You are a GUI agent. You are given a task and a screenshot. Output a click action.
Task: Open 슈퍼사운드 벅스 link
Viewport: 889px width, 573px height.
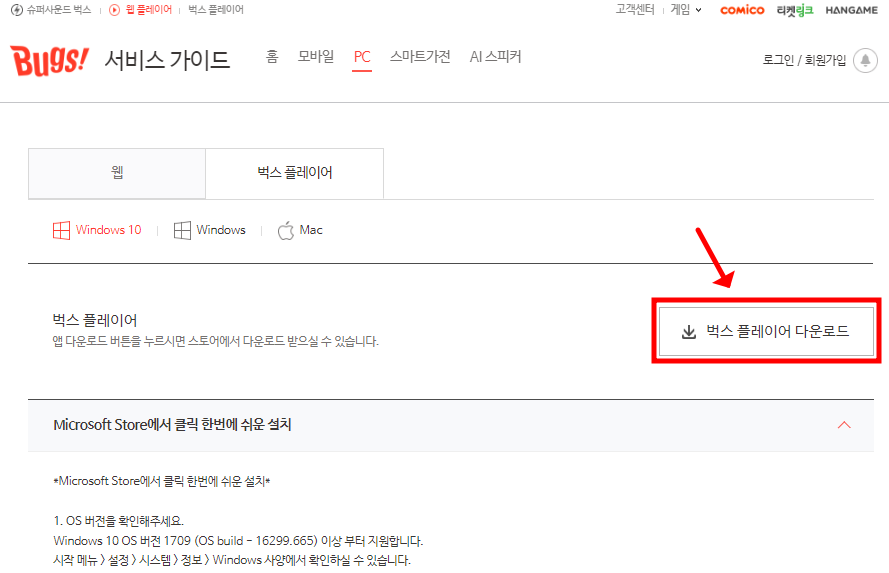(58, 10)
